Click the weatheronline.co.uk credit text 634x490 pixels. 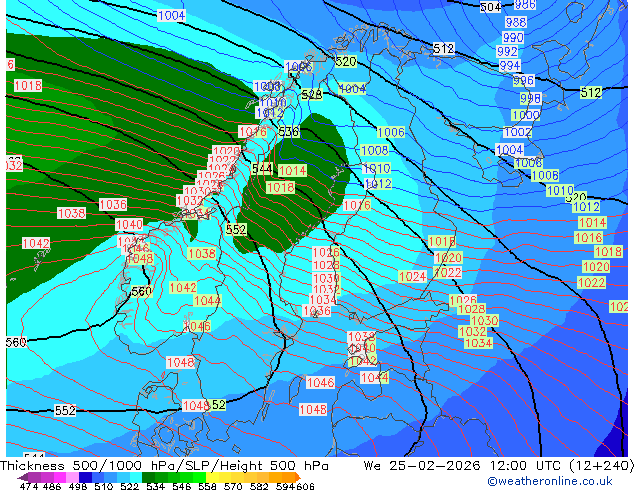tap(550, 481)
